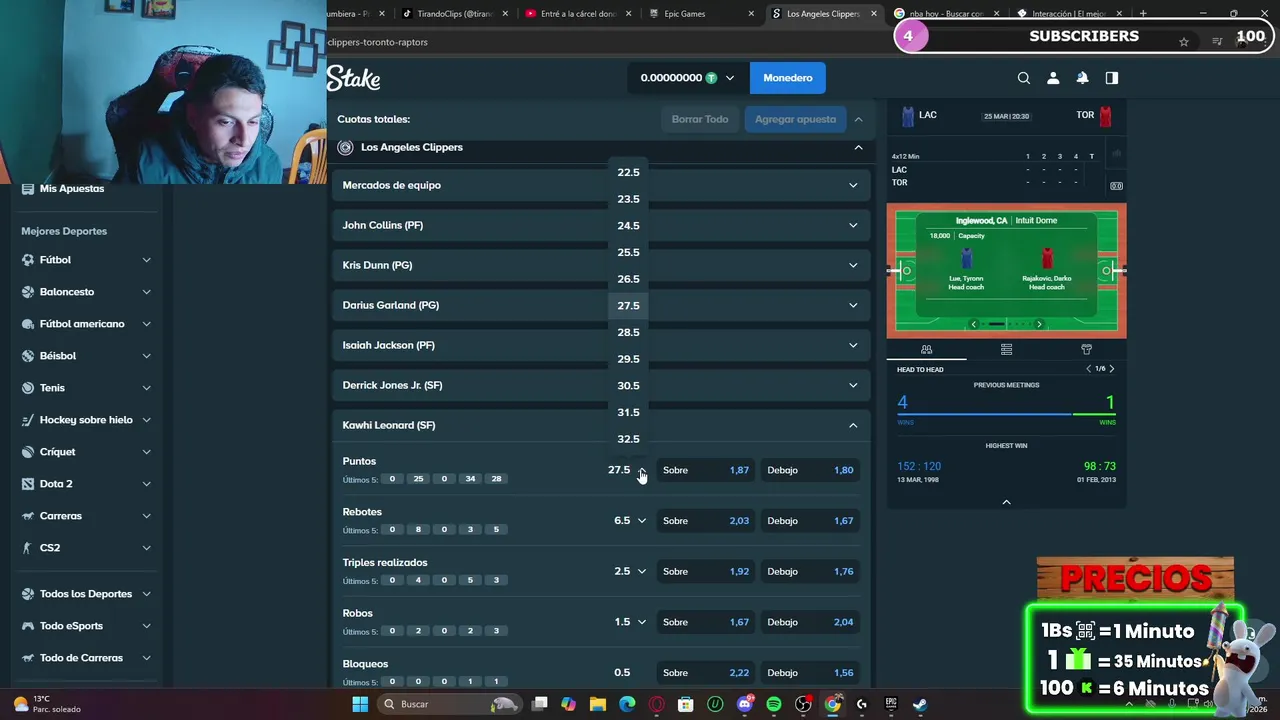
Task: Open the user profile icon
Action: [1053, 78]
